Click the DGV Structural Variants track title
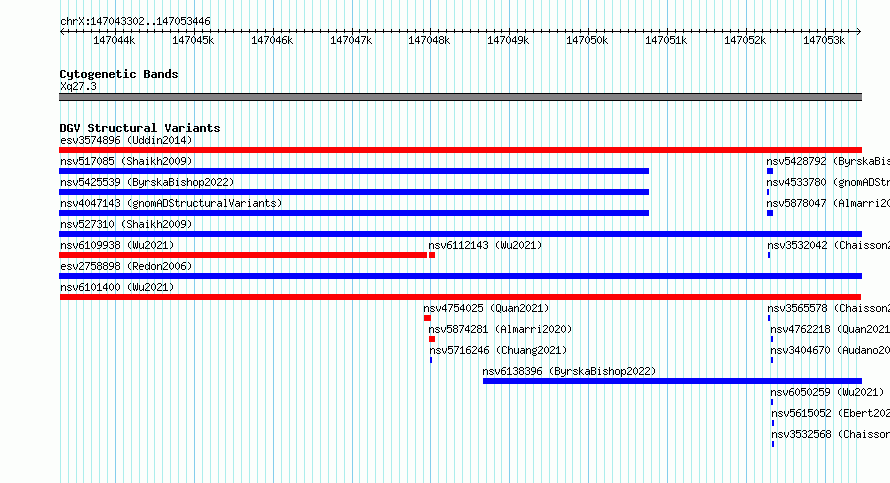 pos(140,128)
